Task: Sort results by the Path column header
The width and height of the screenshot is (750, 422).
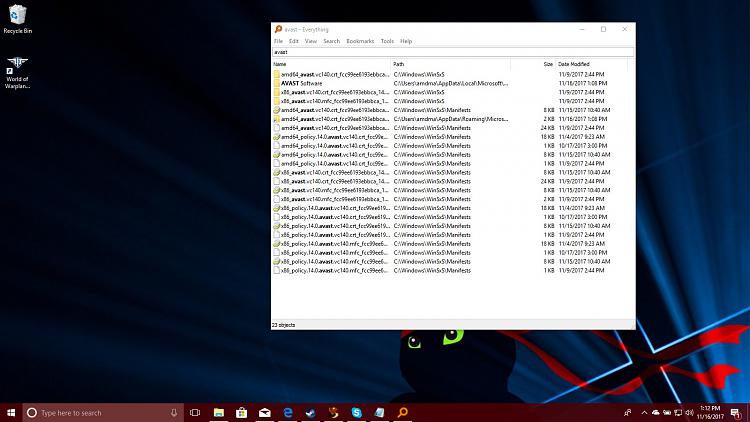Action: (x=451, y=64)
